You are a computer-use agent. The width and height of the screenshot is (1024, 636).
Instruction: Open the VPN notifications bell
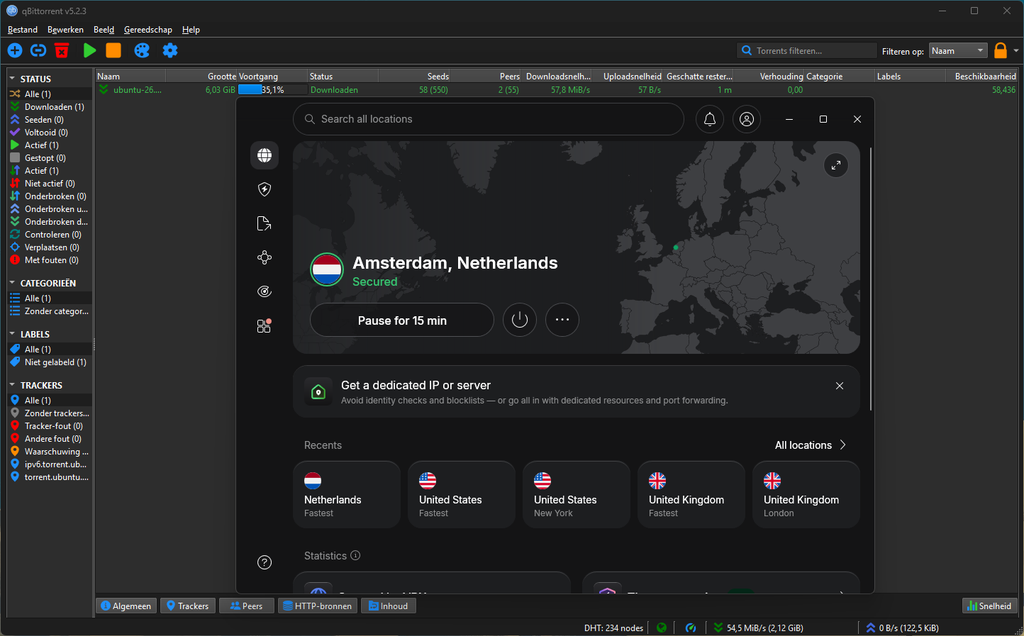pyautogui.click(x=710, y=119)
